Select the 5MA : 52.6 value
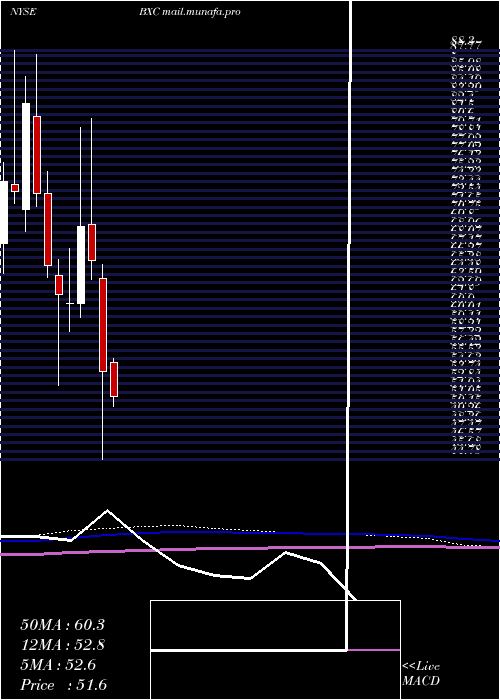Viewport: 500px width, 700px height. point(58,665)
